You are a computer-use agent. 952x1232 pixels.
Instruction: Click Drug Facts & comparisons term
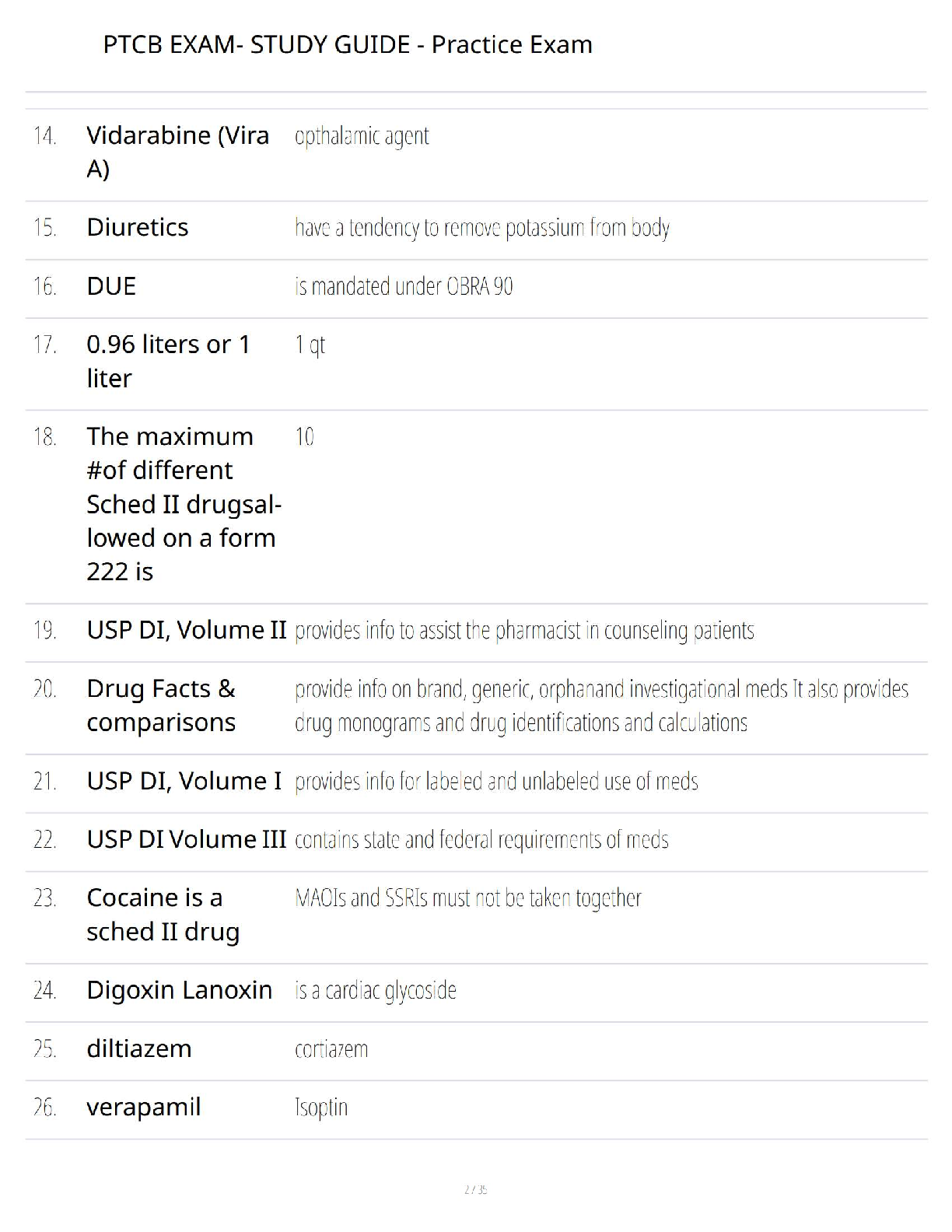point(161,705)
